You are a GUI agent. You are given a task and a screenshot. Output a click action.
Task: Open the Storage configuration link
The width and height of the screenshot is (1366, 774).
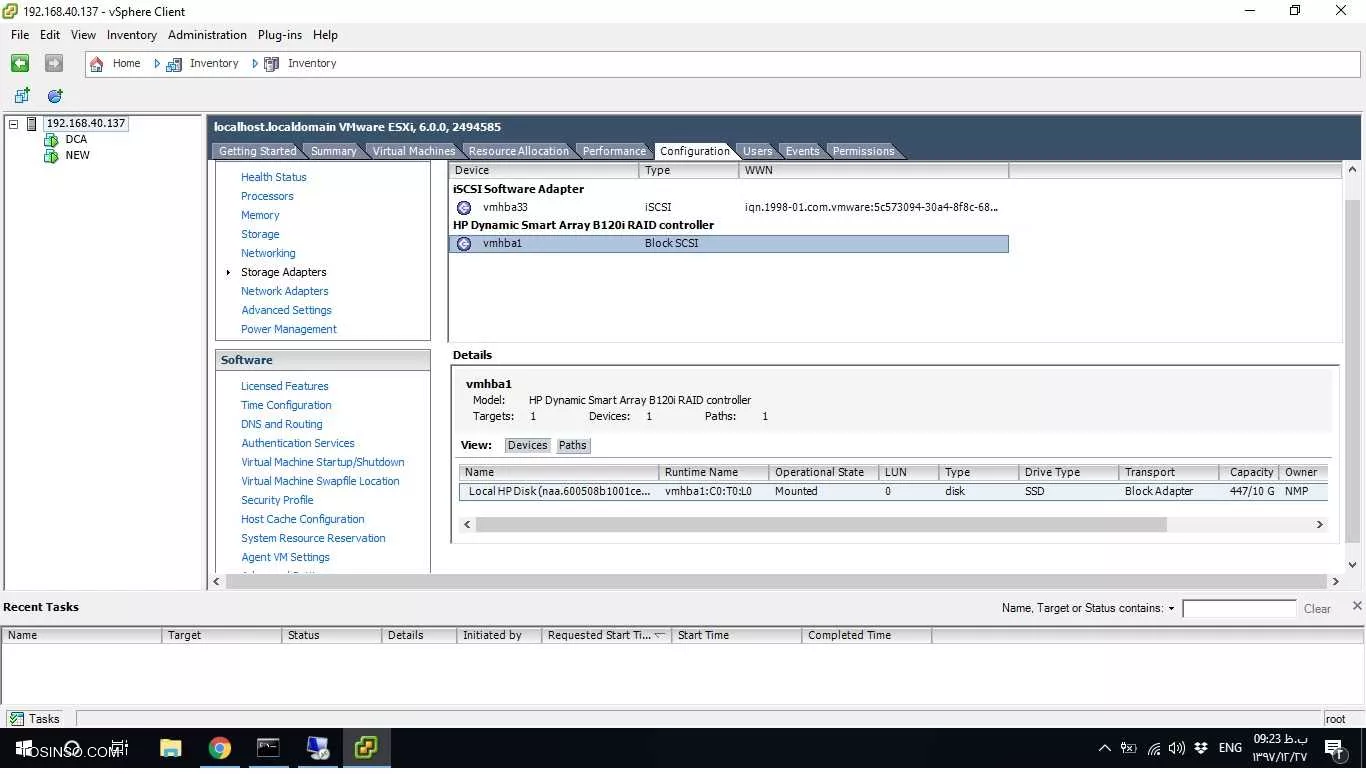260,234
